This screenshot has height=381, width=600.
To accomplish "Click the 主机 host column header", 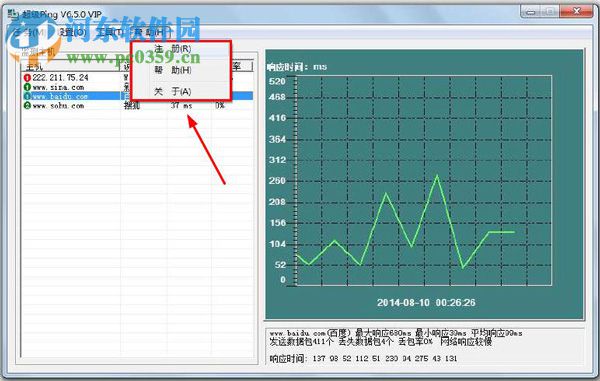I will [71, 67].
